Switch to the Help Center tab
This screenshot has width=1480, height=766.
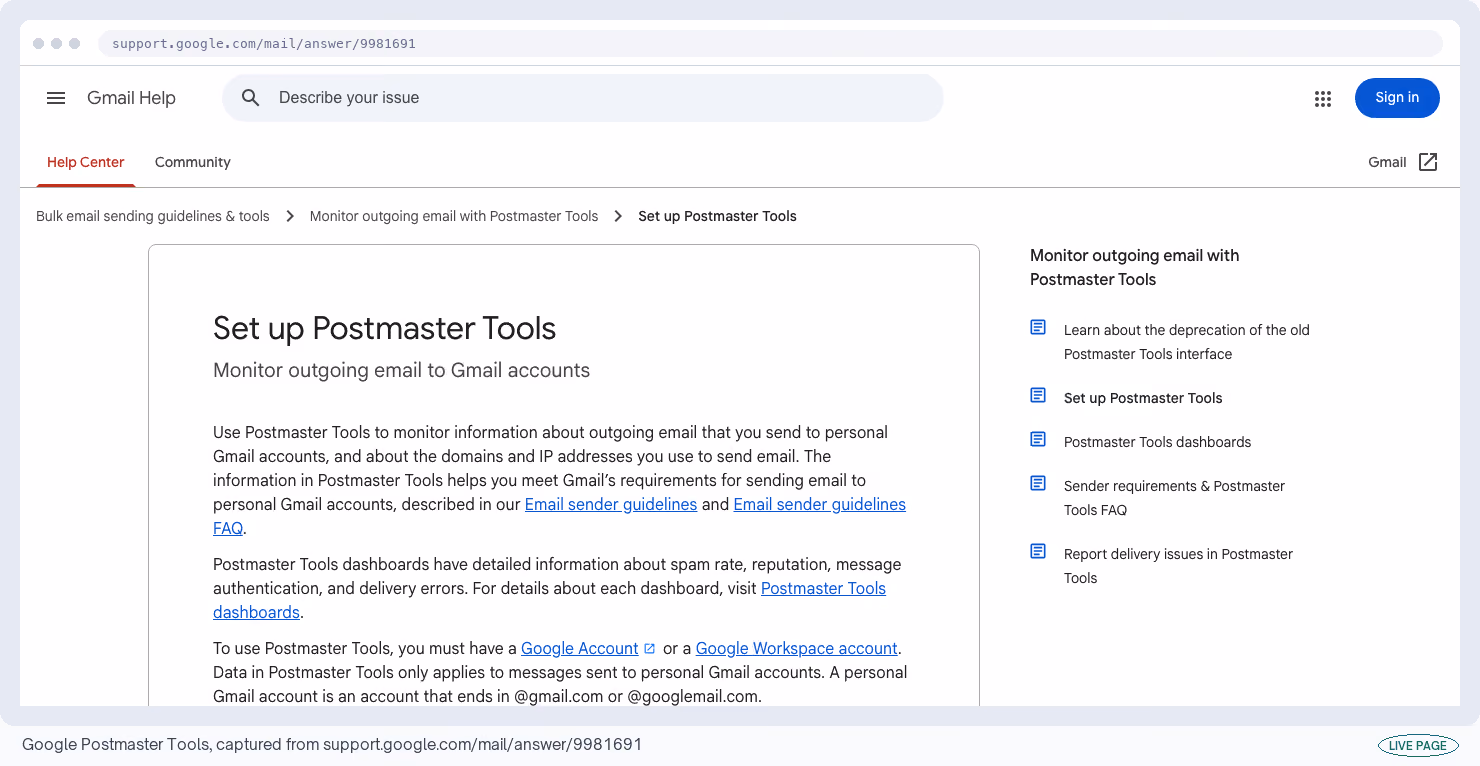[86, 162]
